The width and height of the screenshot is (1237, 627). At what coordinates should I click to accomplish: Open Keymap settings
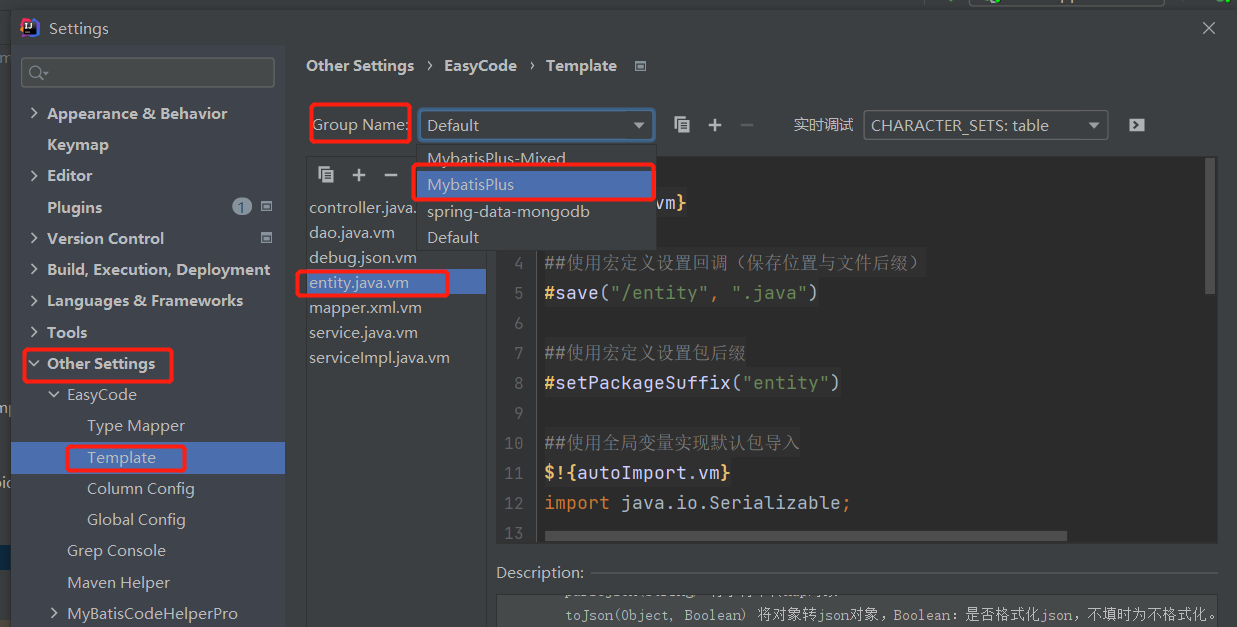point(78,144)
